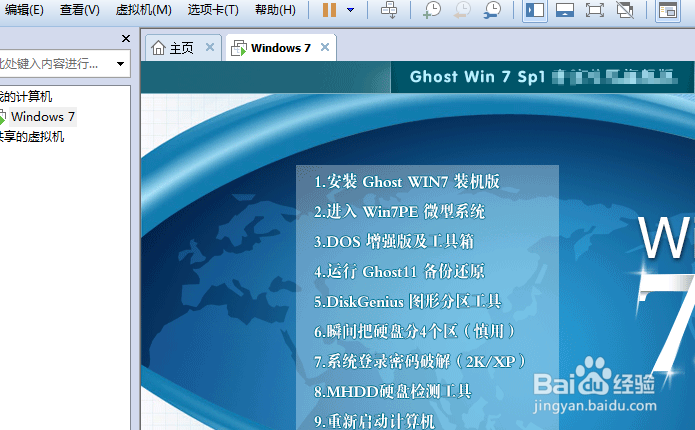695x430 pixels.
Task: Choose 9.重新启动计算机
Action: coord(375,421)
